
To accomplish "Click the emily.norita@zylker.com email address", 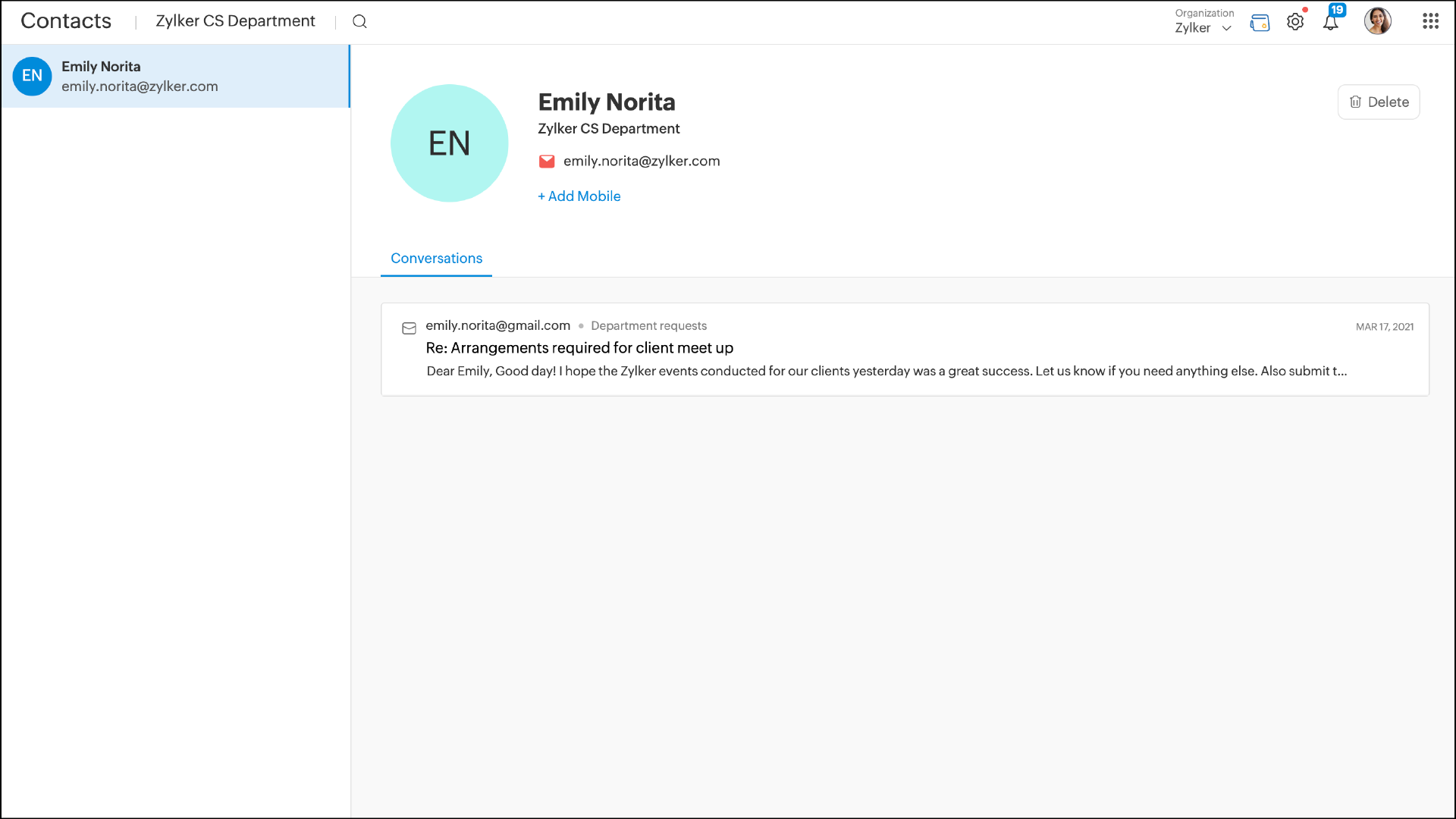I will click(x=642, y=162).
